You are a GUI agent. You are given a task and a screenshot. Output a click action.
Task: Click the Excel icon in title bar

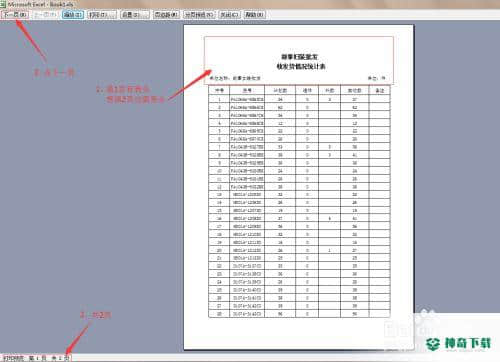point(3,4)
